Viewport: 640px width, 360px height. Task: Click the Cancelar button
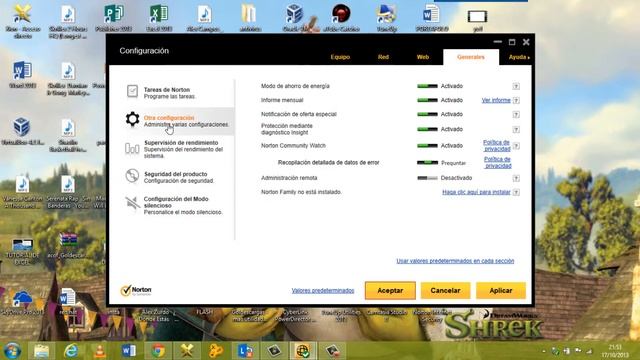[x=445, y=291]
